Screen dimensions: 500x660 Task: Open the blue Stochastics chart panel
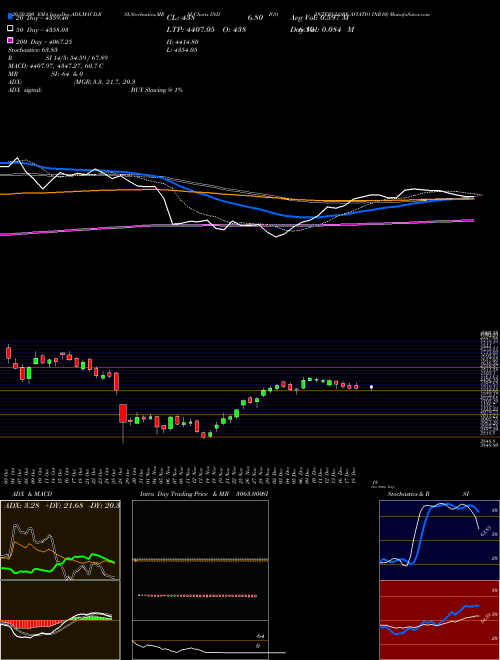[x=439, y=540]
